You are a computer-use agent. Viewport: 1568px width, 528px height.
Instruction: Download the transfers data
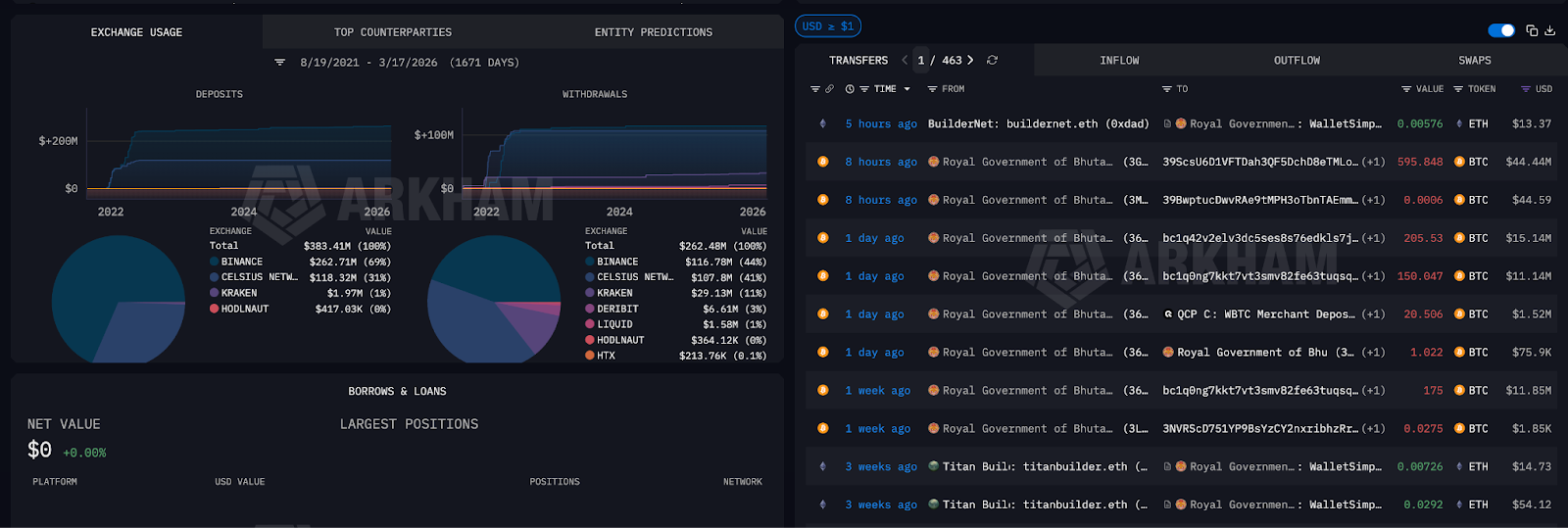(x=1549, y=30)
